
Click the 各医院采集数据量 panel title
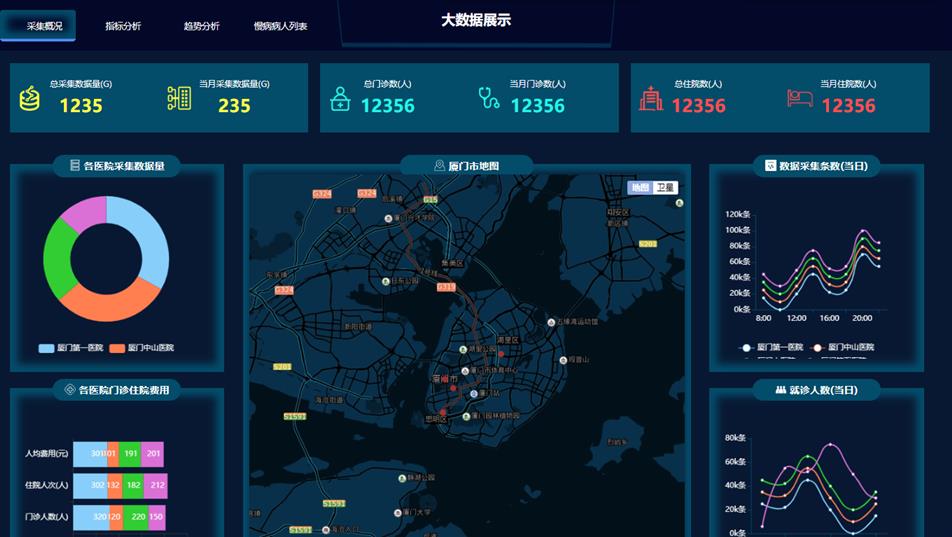click(x=124, y=166)
